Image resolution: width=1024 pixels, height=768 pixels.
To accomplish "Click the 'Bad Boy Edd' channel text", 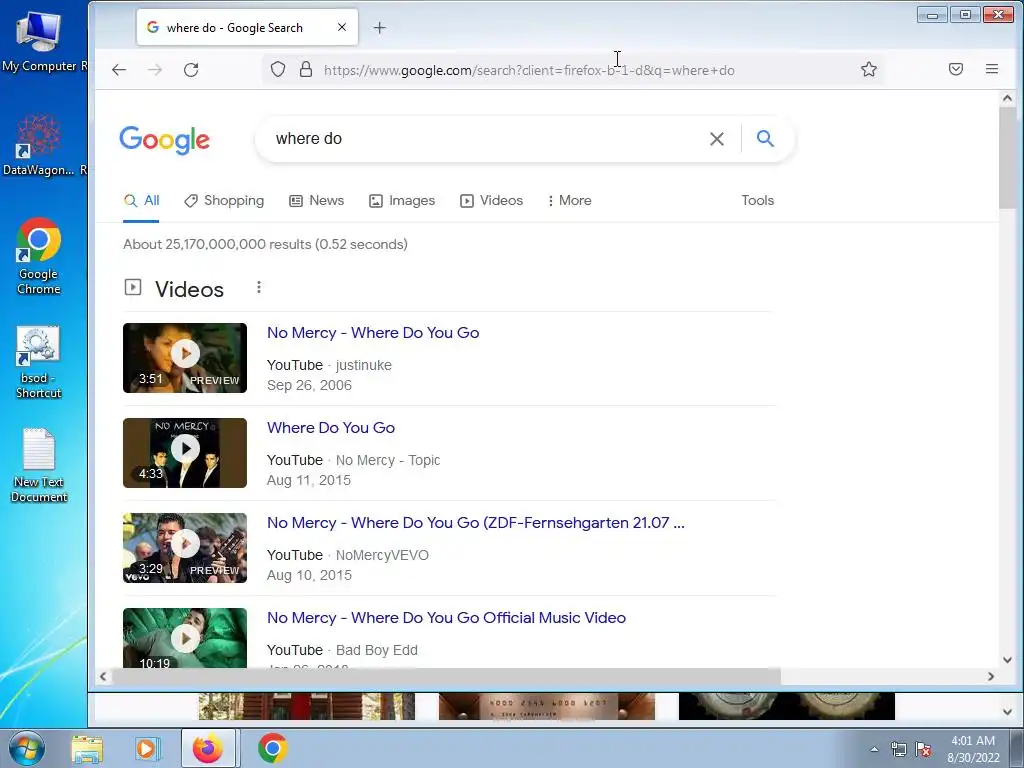I will click(x=377, y=650).
